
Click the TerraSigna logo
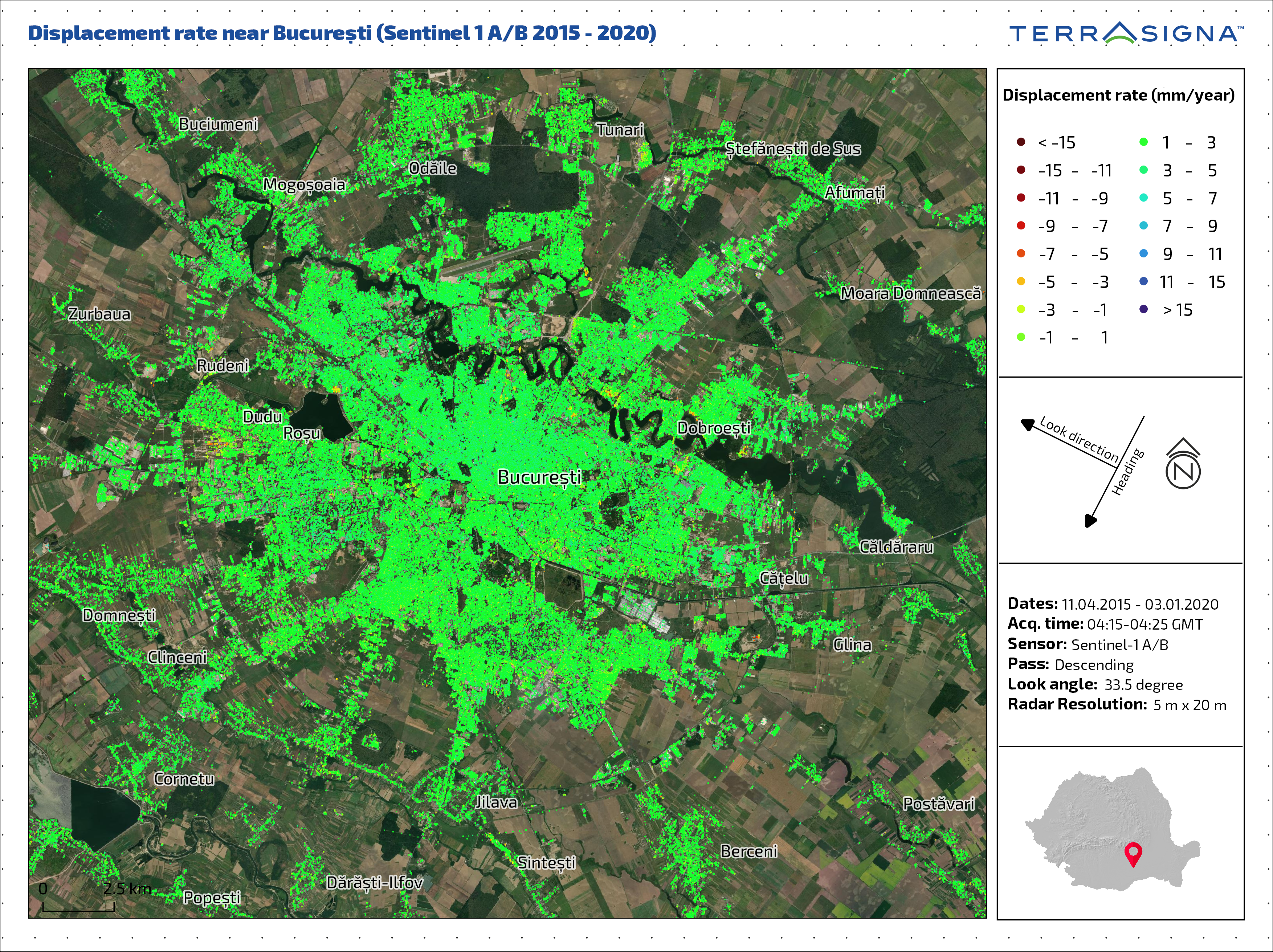[1125, 33]
